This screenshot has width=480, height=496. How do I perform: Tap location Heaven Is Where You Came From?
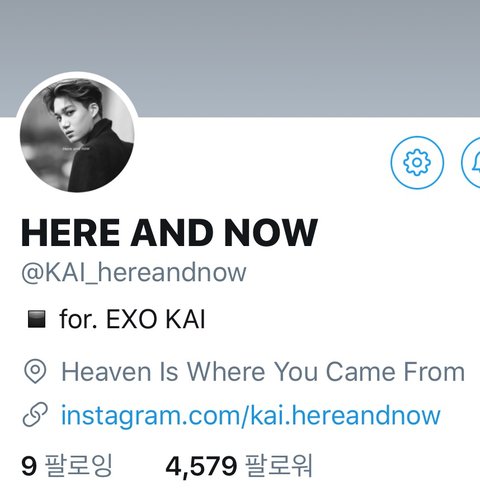(263, 372)
